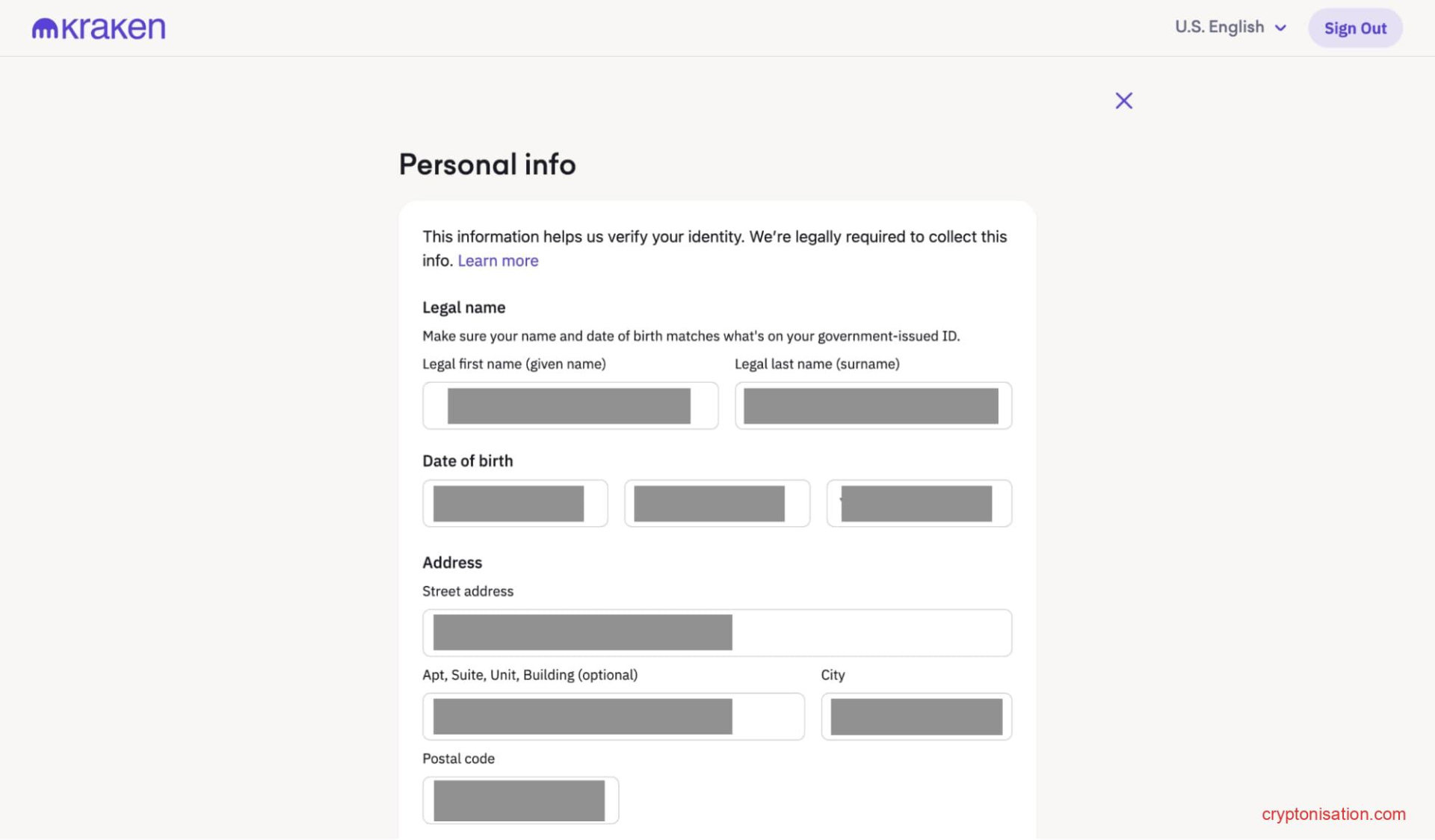Viewport: 1435px width, 840px height.
Task: Click the "Legal last name (surname)" label
Action: pyautogui.click(x=817, y=364)
